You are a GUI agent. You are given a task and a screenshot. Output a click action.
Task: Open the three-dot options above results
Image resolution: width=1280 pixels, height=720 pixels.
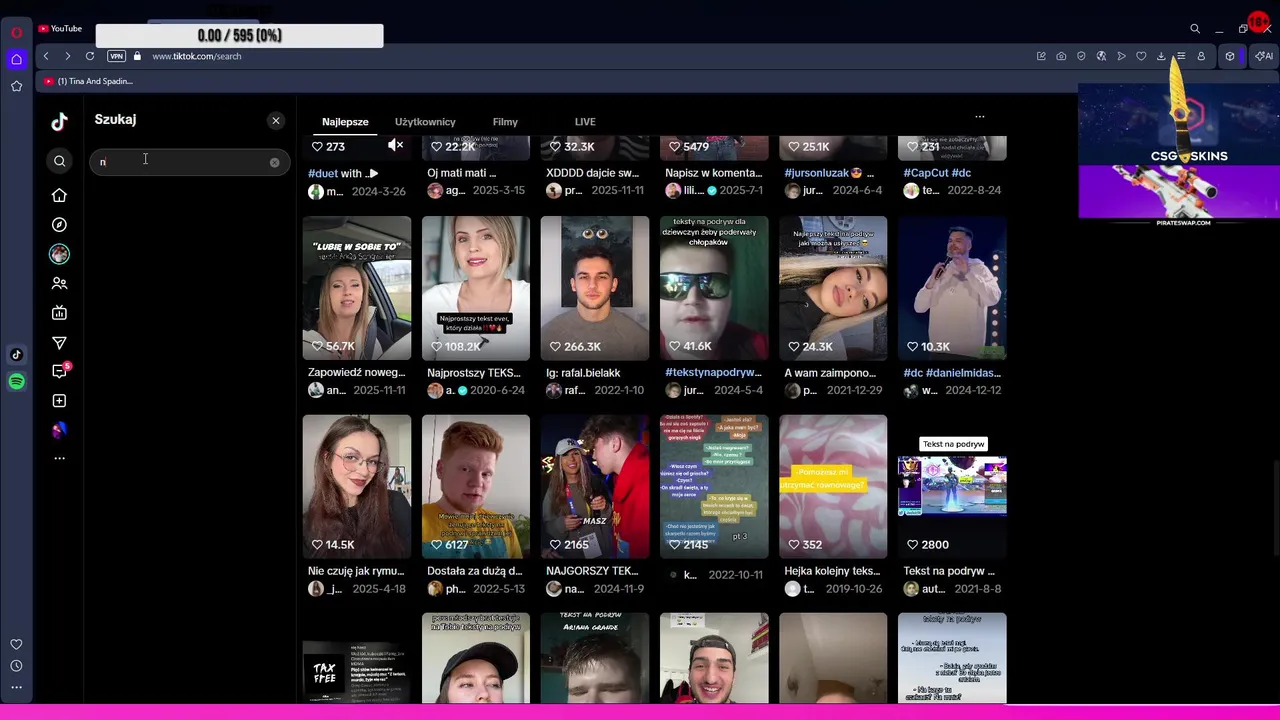tap(980, 117)
